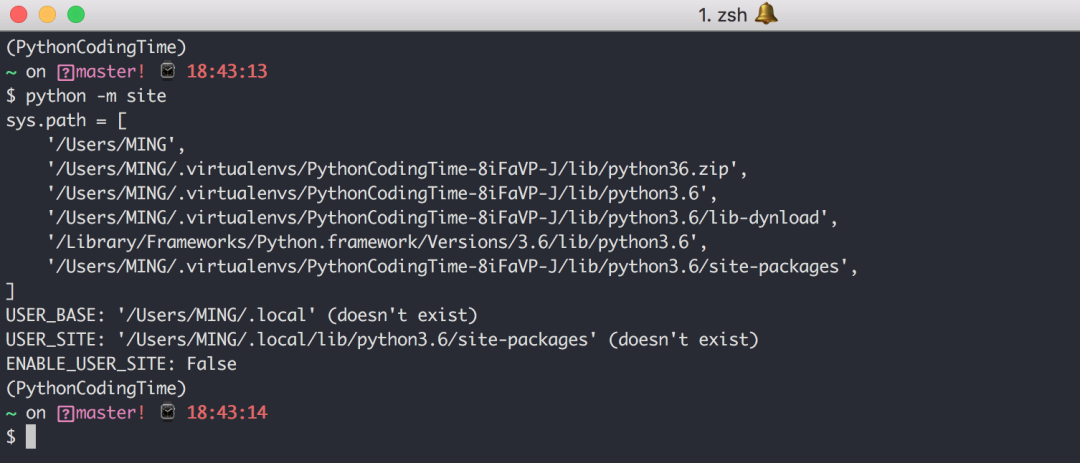Click the yellow minimize window button
The width and height of the screenshot is (1080, 463).
click(x=48, y=14)
